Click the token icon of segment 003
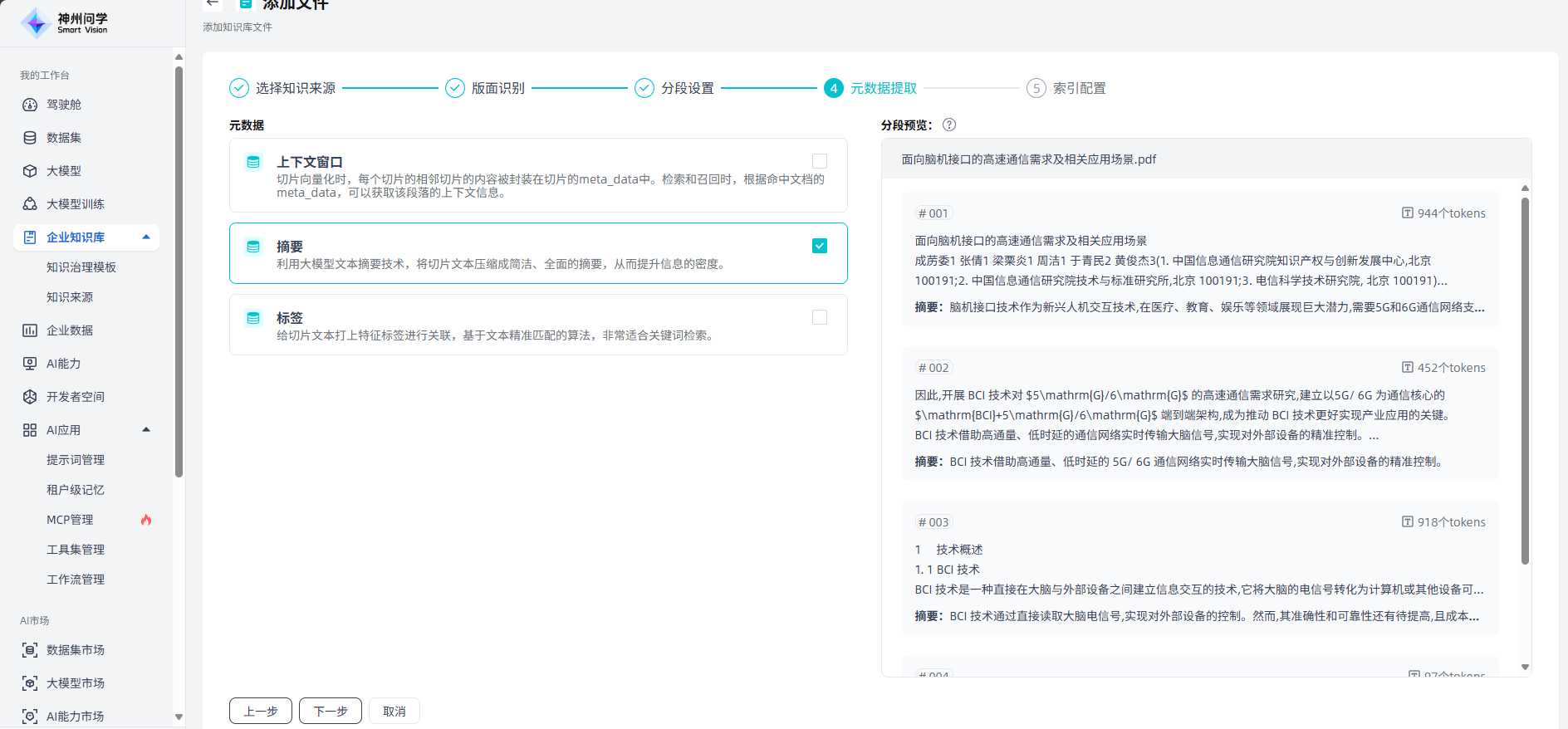Screen dimensions: 1568x729 point(1408,522)
